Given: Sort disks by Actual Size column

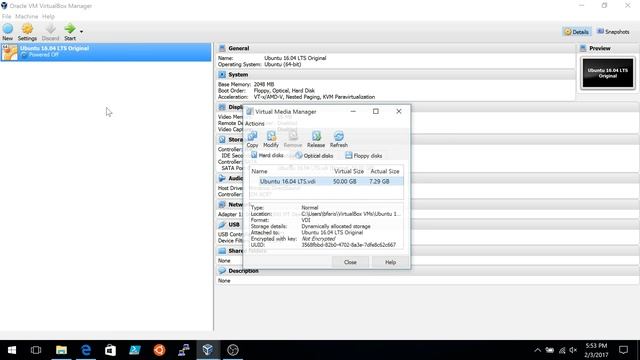Looking at the screenshot, I should [384, 171].
